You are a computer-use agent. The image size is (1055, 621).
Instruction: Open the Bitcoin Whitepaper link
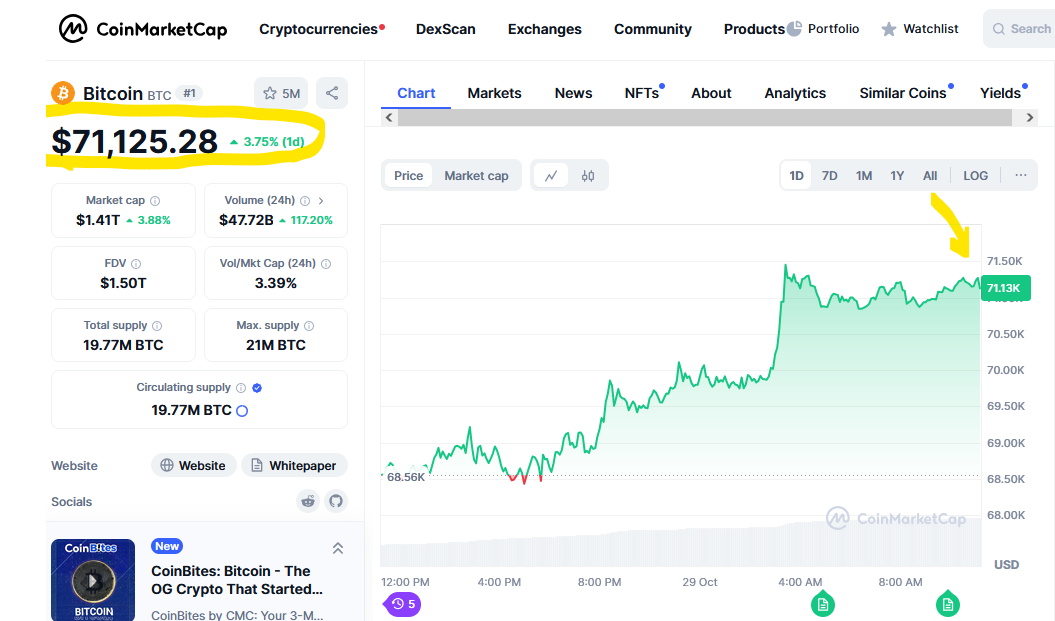coord(294,466)
